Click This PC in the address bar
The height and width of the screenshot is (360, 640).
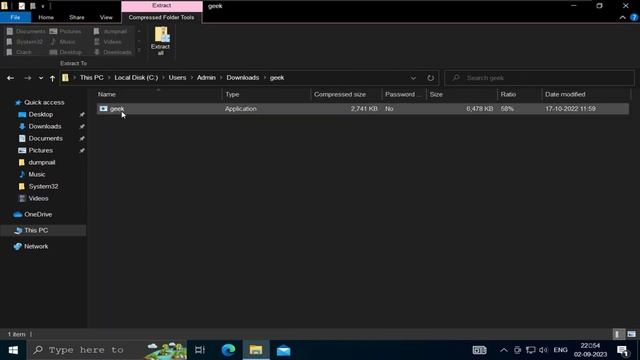[x=91, y=78]
